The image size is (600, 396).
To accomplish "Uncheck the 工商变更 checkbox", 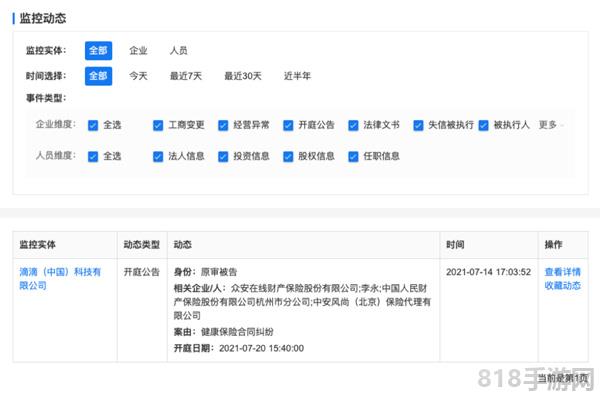I will point(158,125).
